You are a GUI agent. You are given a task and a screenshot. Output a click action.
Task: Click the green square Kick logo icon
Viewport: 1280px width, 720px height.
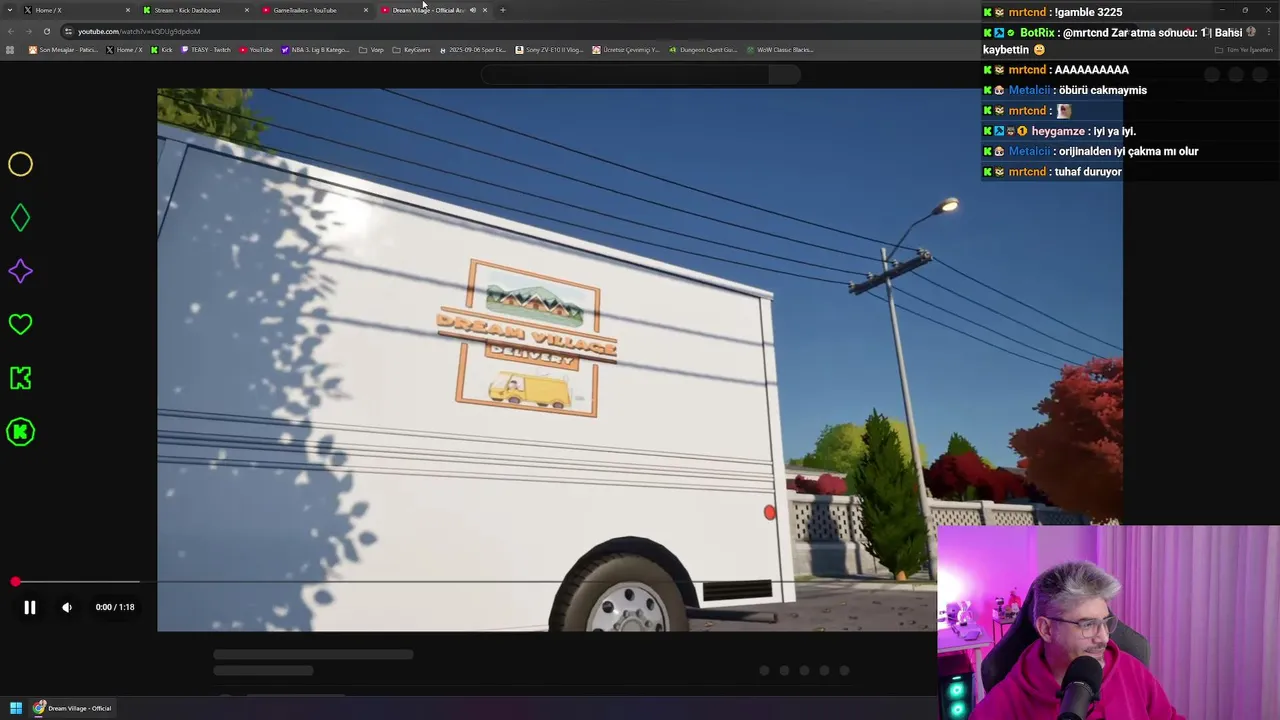(x=20, y=378)
